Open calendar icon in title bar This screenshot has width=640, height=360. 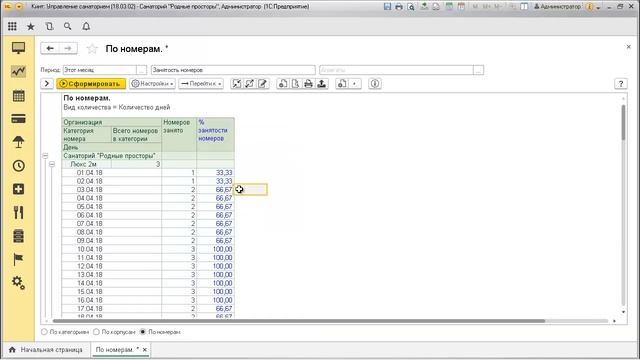coord(461,7)
